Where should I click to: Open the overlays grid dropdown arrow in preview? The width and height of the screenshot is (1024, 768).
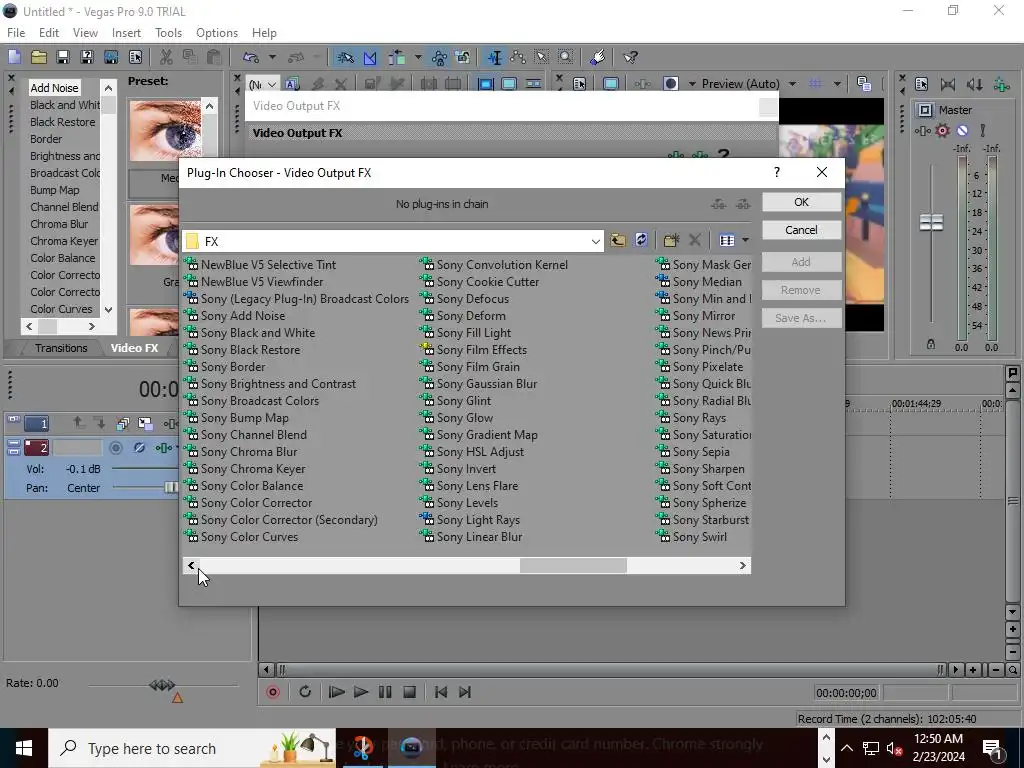coord(837,84)
